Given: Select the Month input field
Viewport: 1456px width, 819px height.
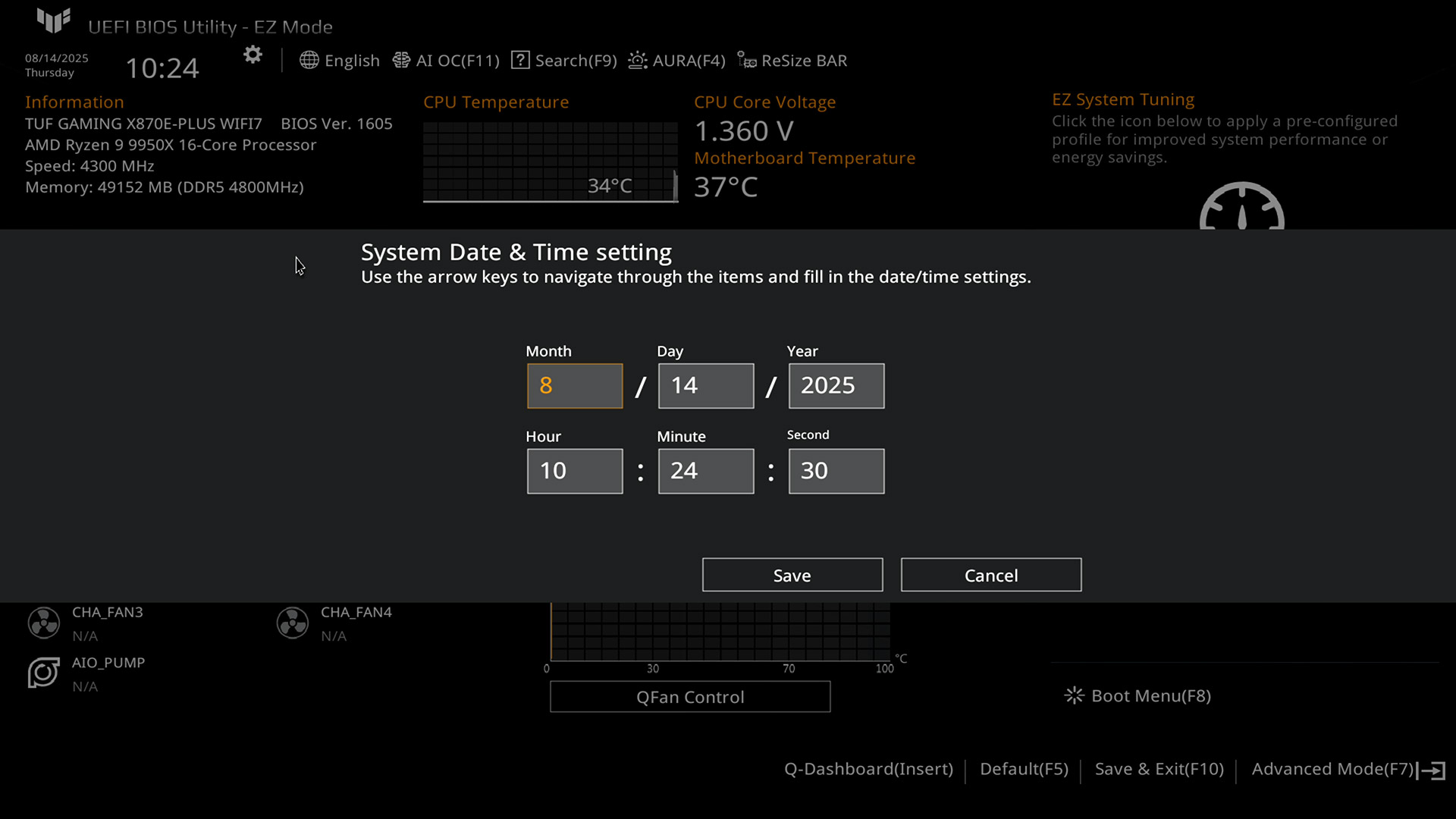Looking at the screenshot, I should click(575, 386).
